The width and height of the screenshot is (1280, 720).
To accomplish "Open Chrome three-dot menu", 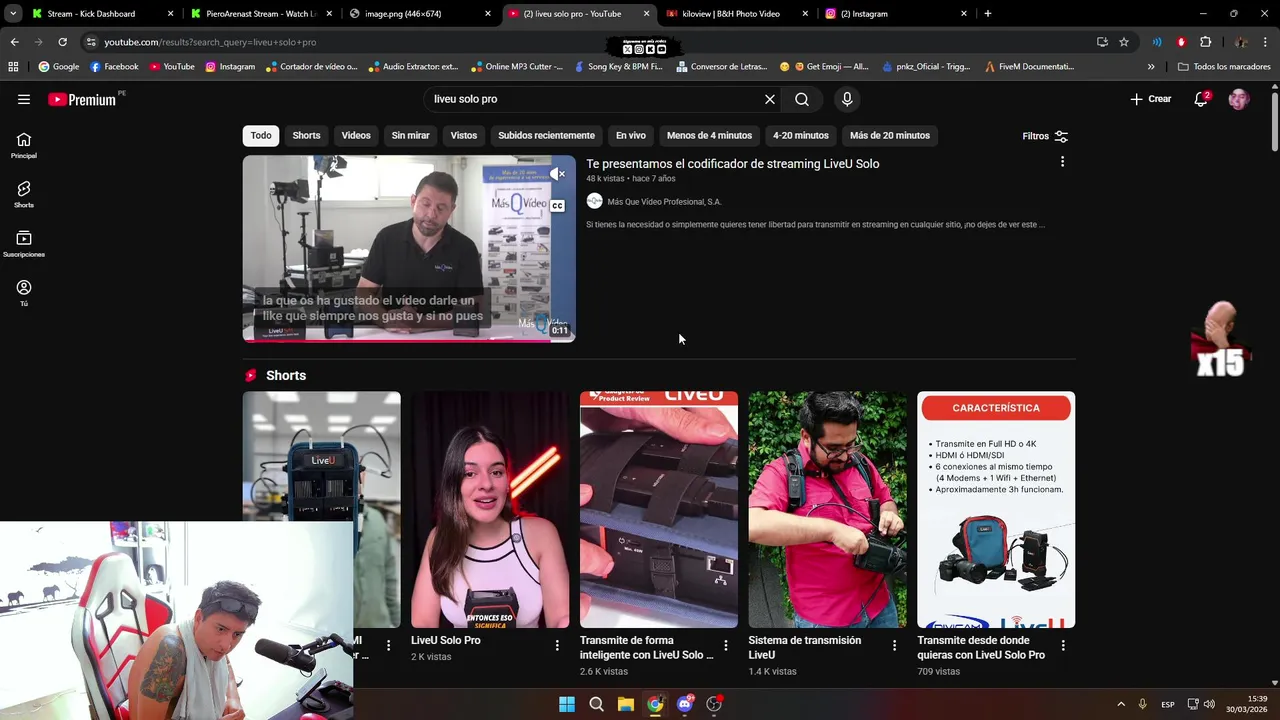I will (x=1266, y=42).
